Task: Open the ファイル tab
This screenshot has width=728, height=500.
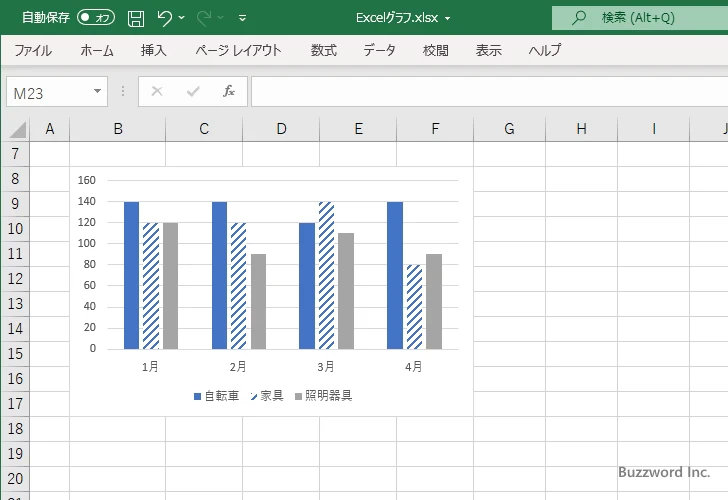Action: click(33, 50)
